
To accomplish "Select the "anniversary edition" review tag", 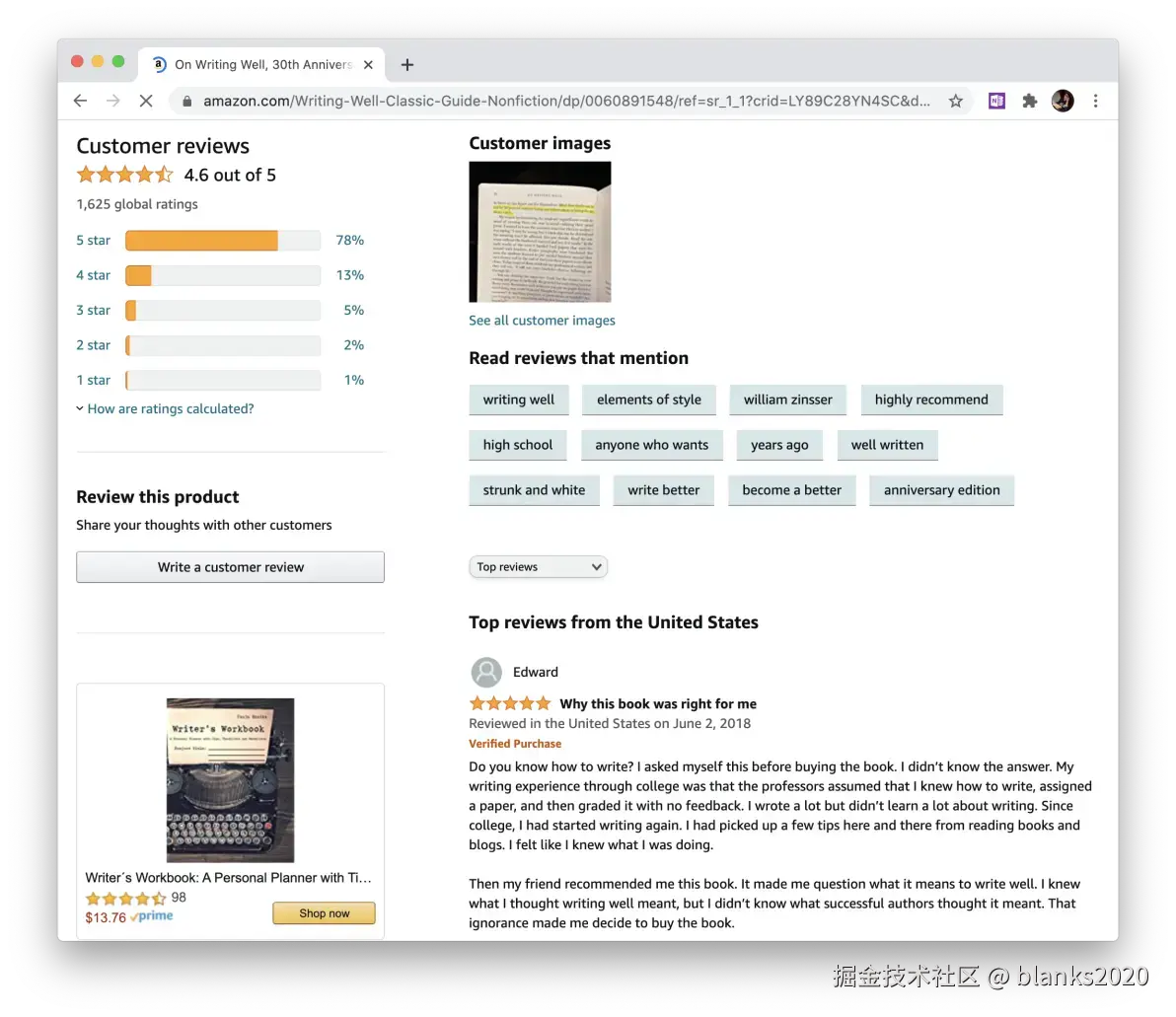I will 941,490.
